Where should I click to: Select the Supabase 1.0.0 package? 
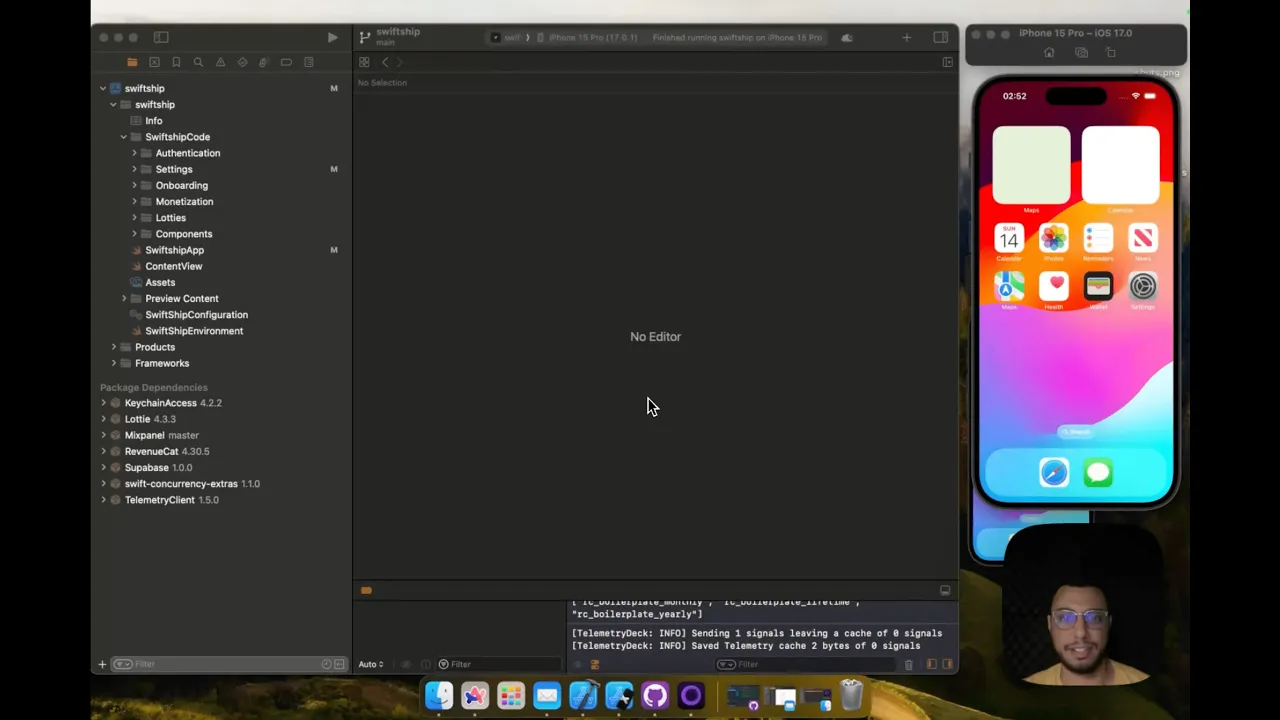point(157,467)
